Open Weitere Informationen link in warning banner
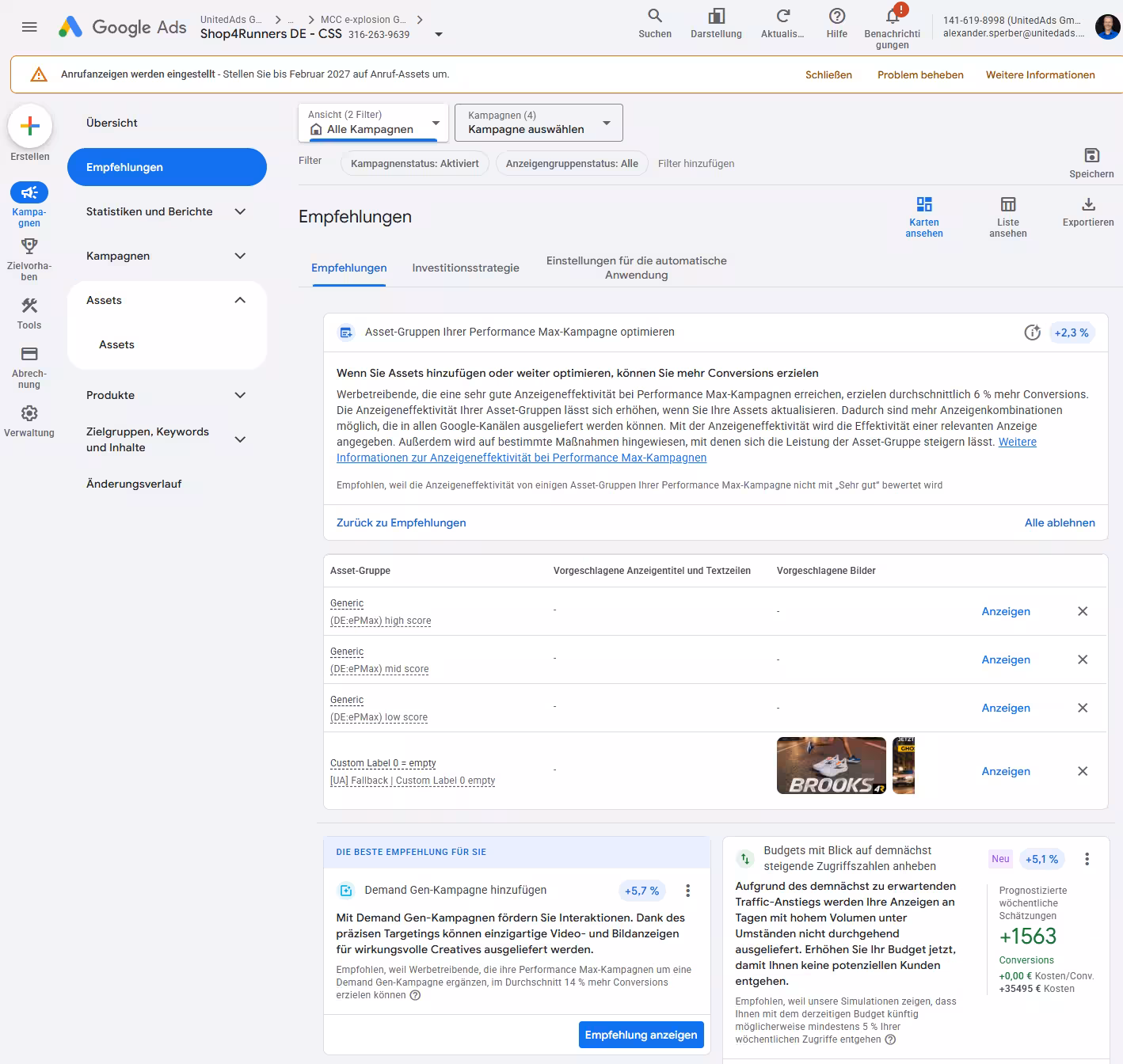This screenshot has width=1123, height=1064. 1040,74
